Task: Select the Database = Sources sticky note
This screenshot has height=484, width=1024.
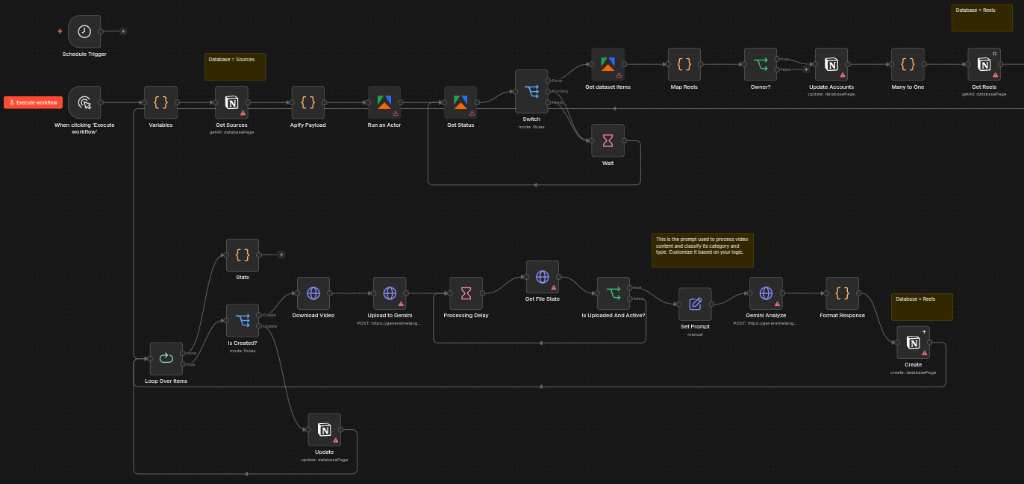Action: coord(235,67)
